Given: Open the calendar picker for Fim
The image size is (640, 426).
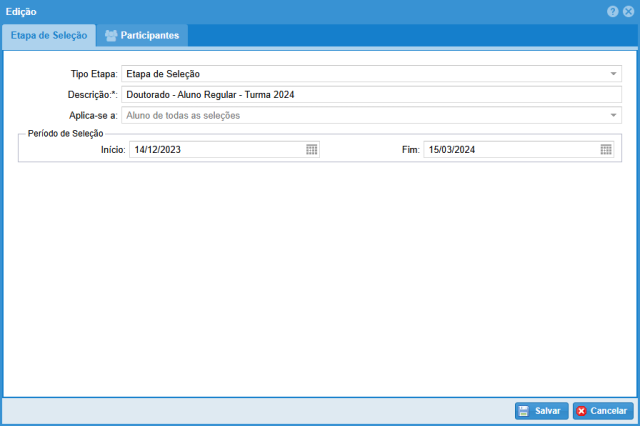Looking at the screenshot, I should [x=606, y=149].
